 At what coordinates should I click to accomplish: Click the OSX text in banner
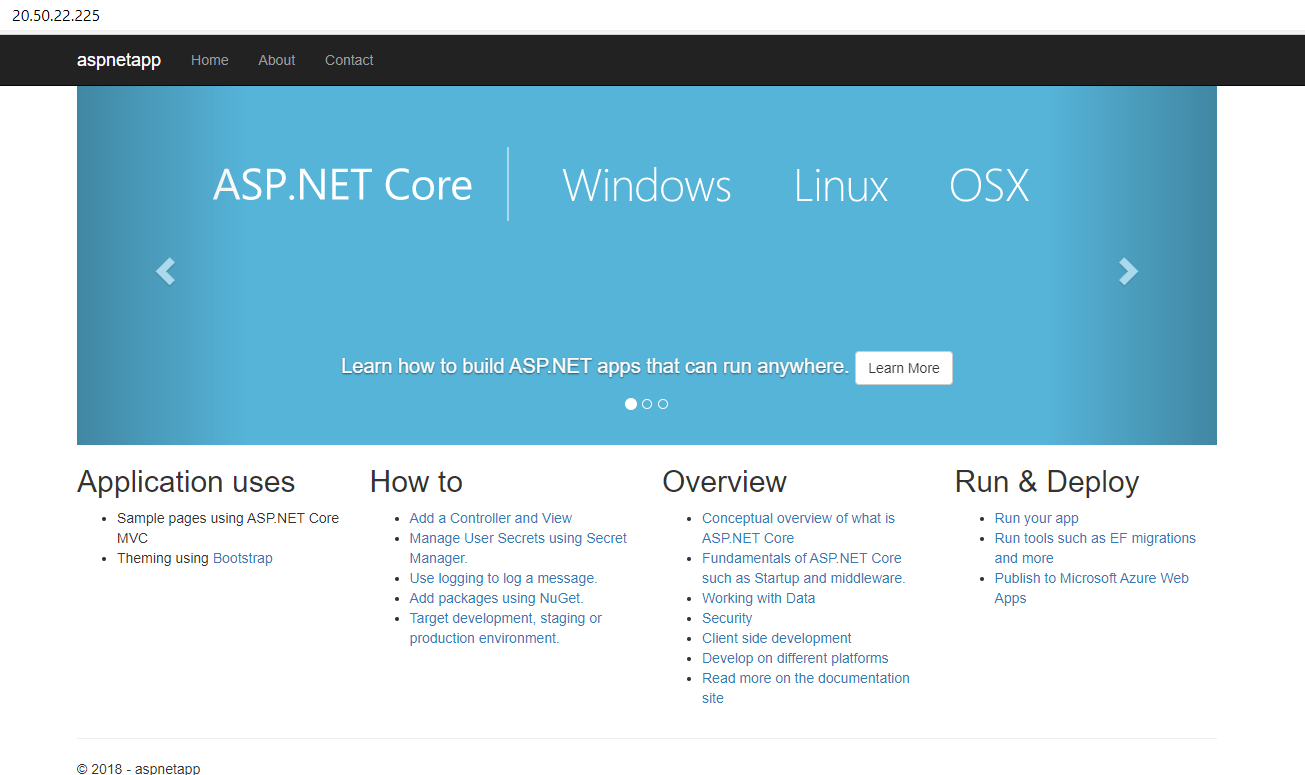(989, 186)
